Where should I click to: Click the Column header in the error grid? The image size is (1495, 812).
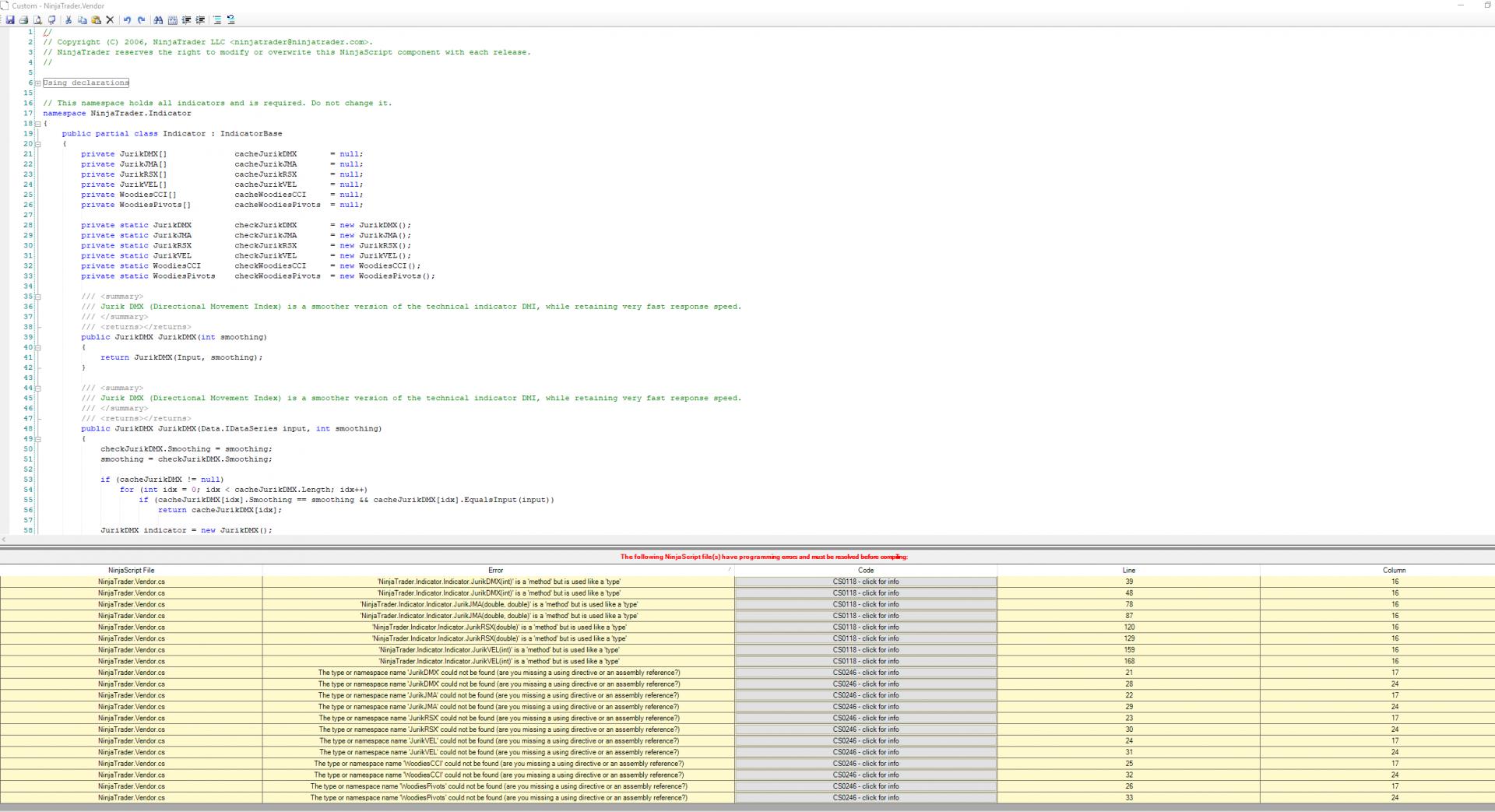1377,570
